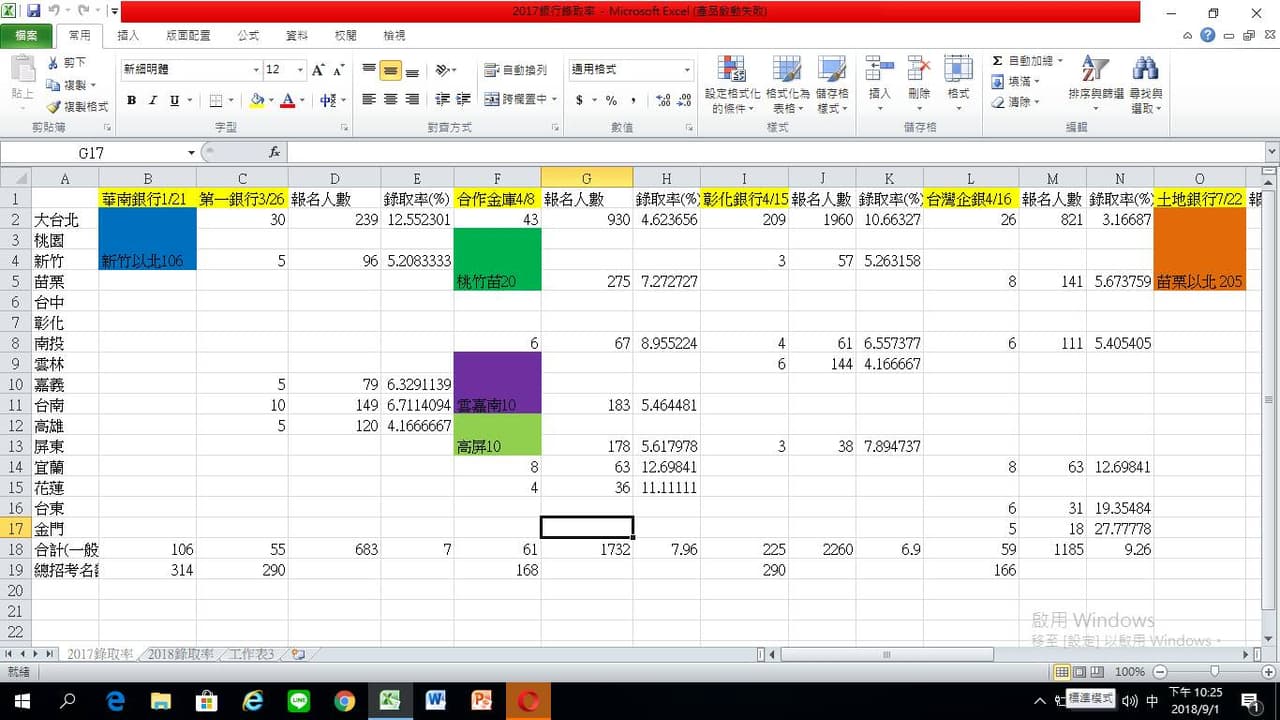Click the percent style icon
Image resolution: width=1280 pixels, height=720 pixels.
[610, 100]
